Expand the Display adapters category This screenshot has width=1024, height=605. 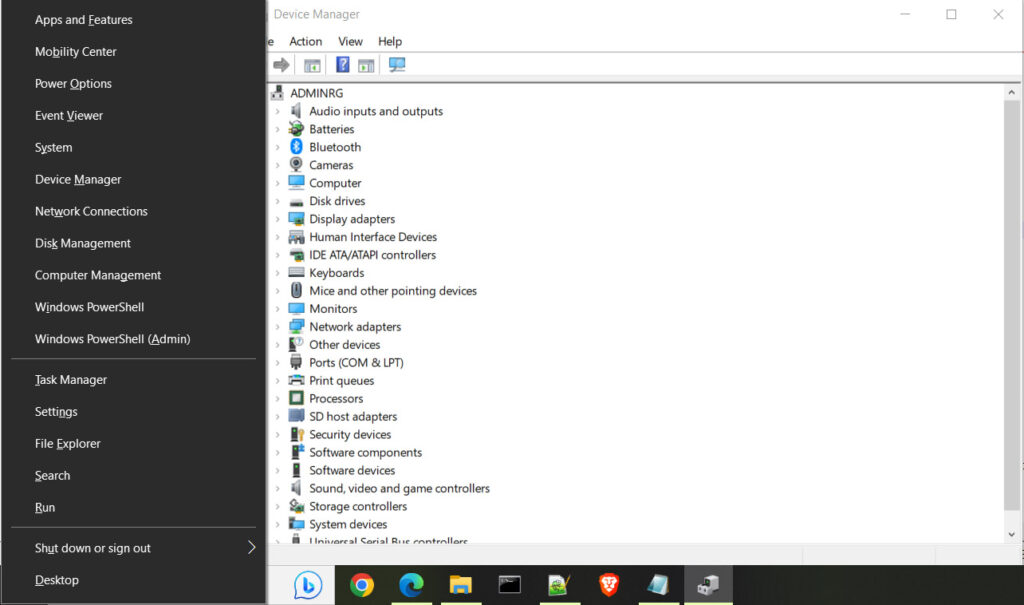278,218
